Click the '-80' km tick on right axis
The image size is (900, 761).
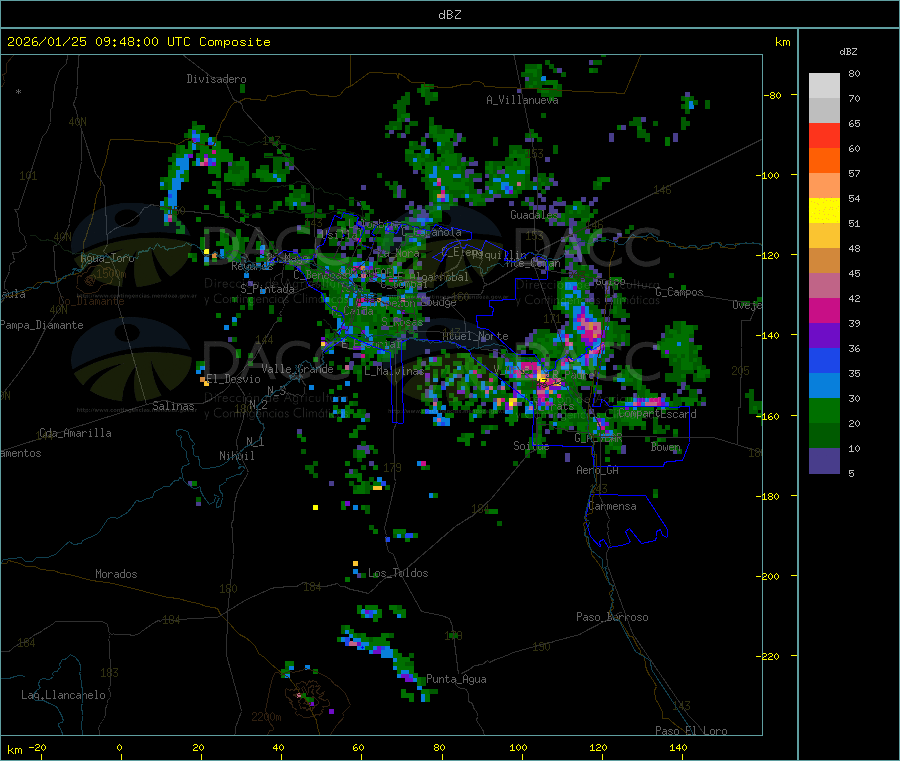tap(773, 95)
